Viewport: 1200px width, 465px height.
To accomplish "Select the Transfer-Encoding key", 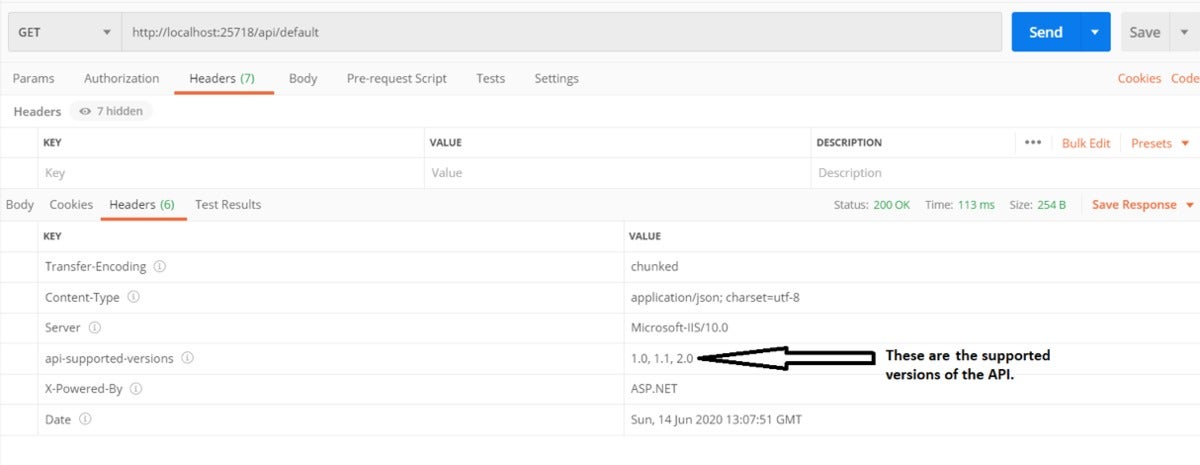I will point(96,267).
